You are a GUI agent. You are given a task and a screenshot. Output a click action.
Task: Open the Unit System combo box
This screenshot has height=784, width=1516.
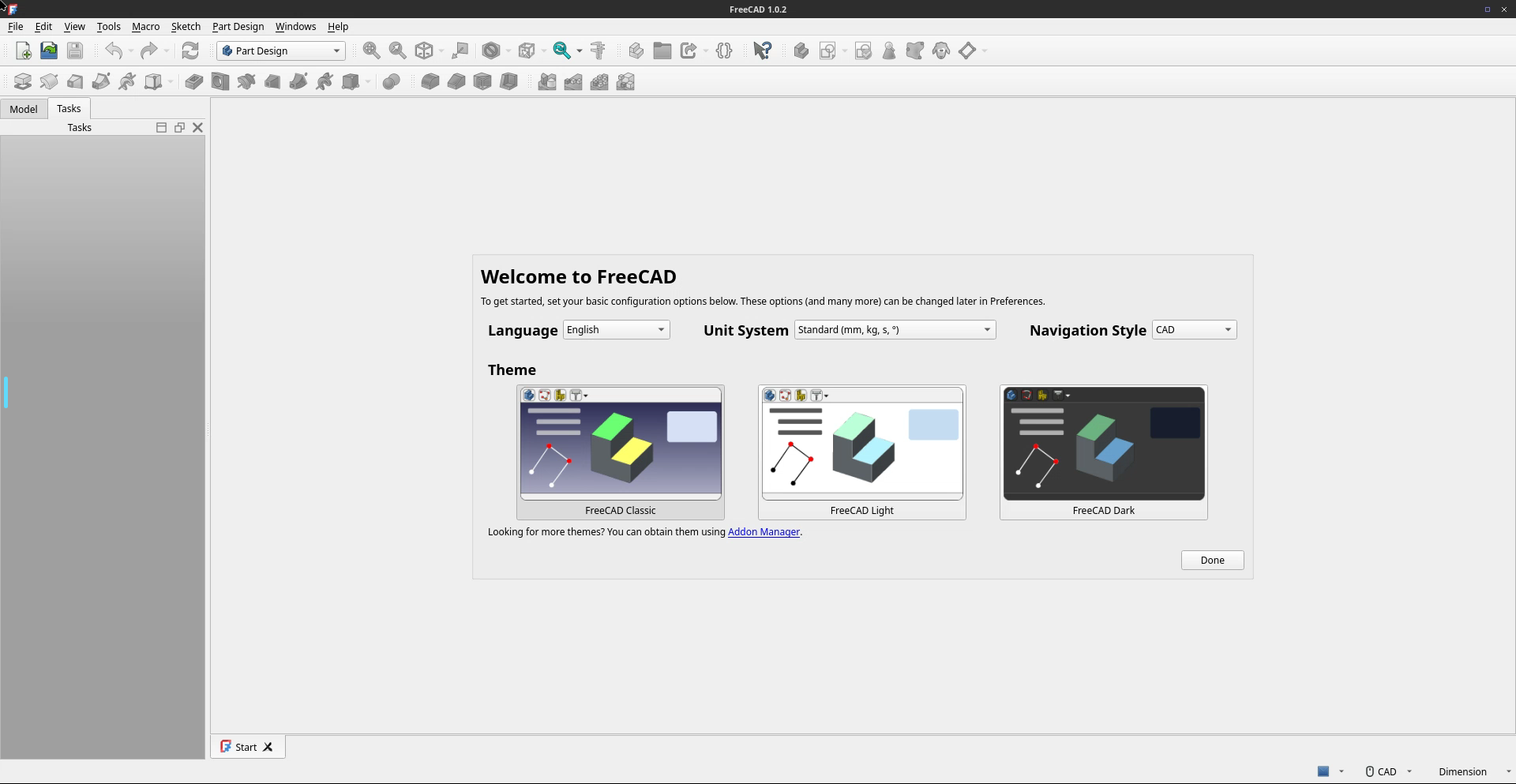tap(894, 330)
